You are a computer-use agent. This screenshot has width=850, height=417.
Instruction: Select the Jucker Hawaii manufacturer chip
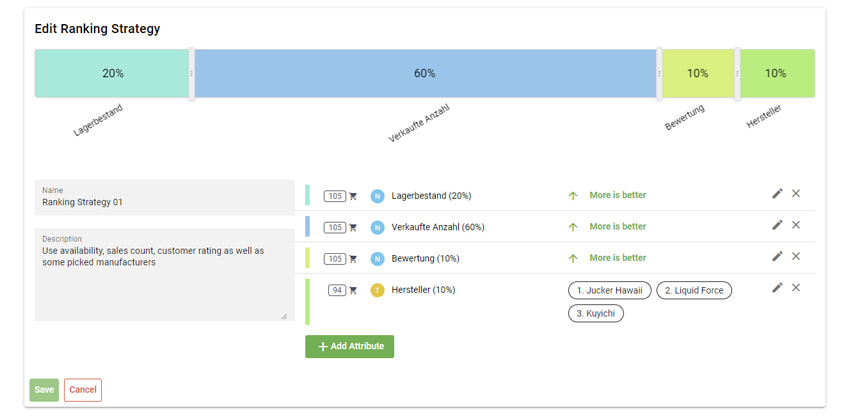(x=610, y=290)
